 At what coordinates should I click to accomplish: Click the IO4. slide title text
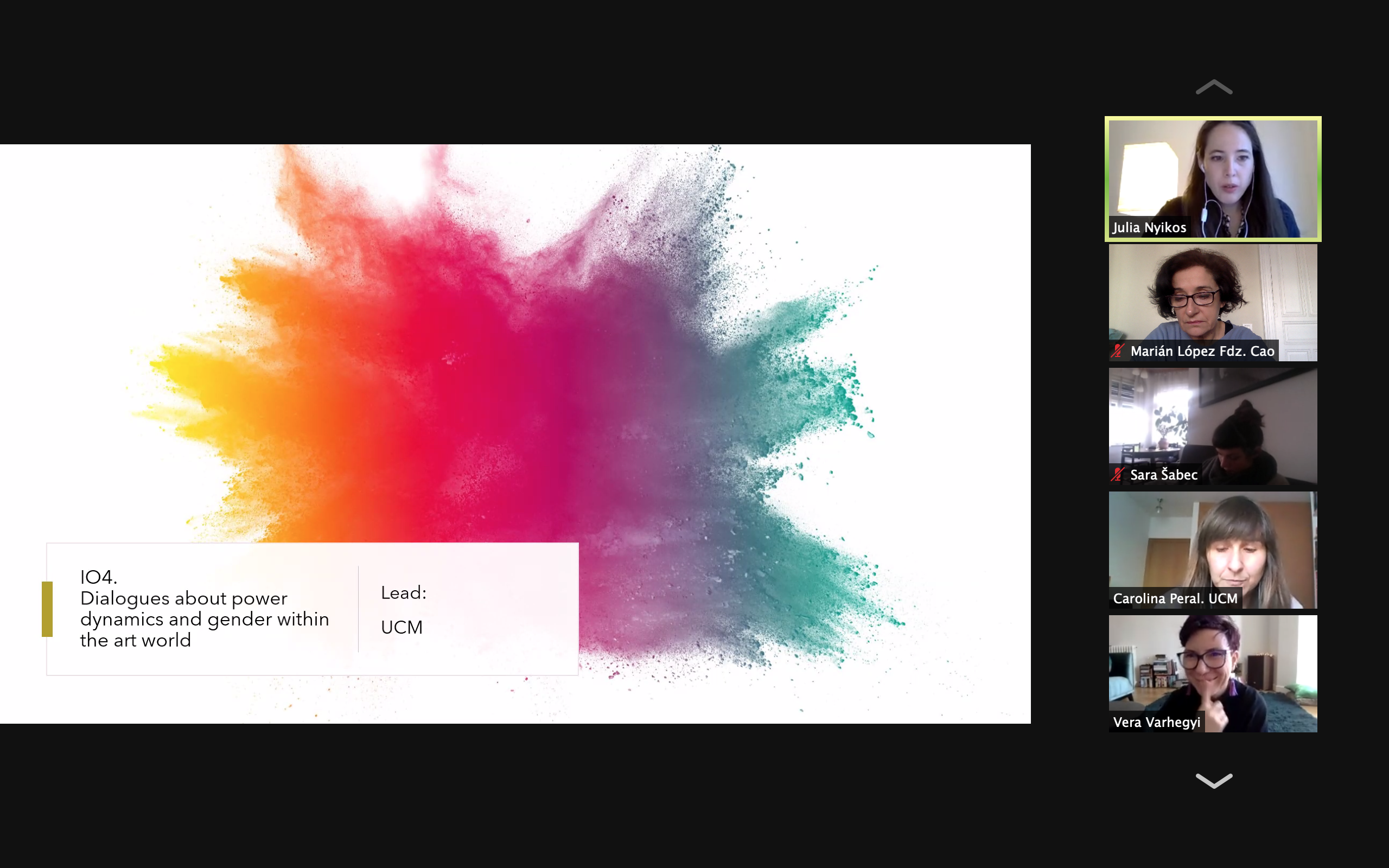(x=99, y=577)
